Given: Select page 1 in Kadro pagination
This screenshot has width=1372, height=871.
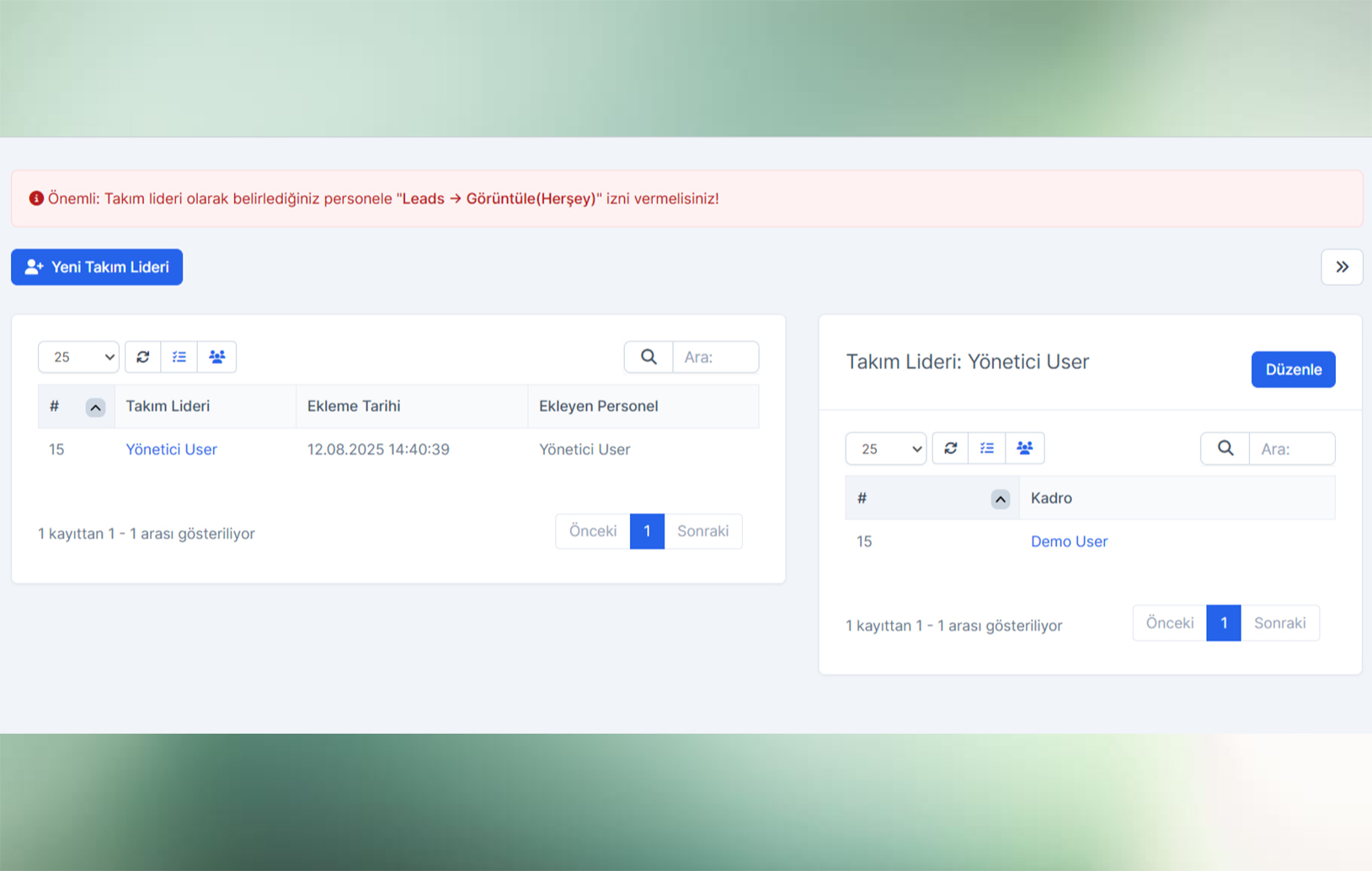Looking at the screenshot, I should point(1223,623).
